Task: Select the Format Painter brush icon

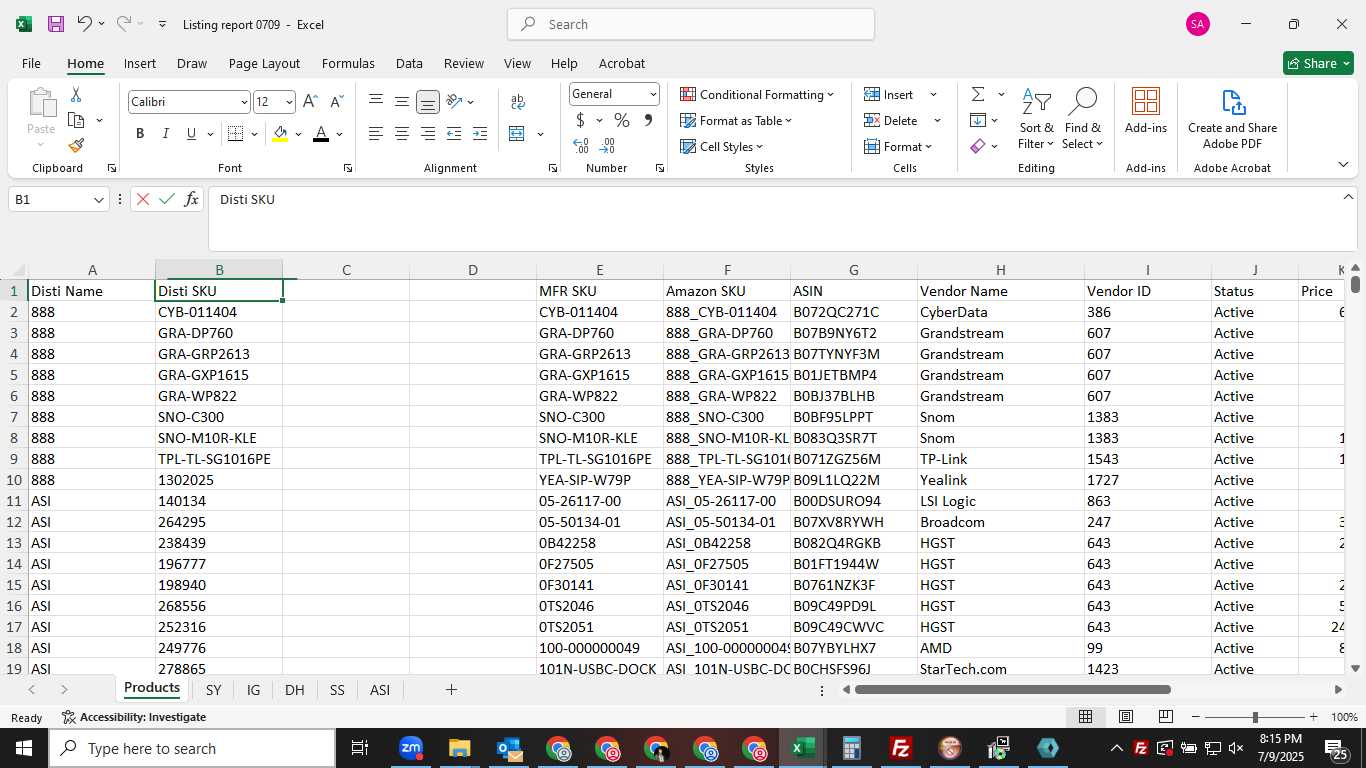Action: click(x=76, y=146)
